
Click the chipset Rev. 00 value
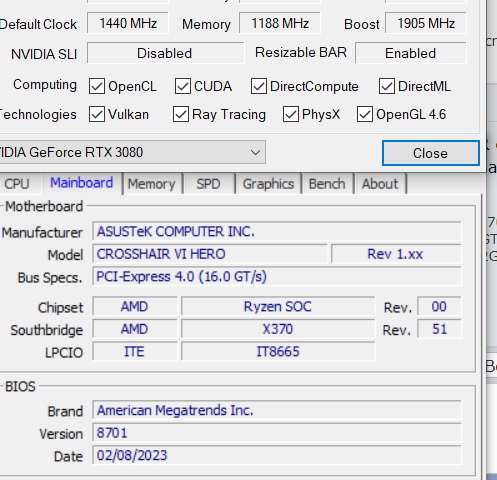coord(439,306)
